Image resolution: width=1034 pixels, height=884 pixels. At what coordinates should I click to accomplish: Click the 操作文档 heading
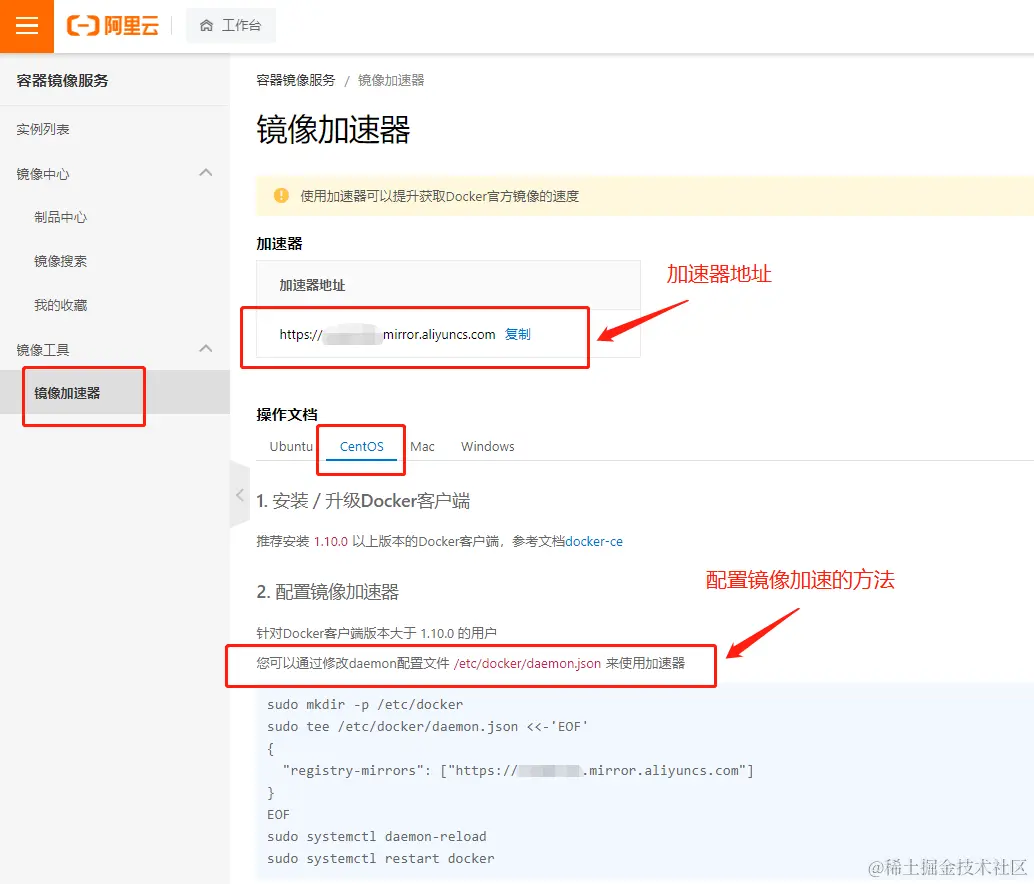pos(287,414)
